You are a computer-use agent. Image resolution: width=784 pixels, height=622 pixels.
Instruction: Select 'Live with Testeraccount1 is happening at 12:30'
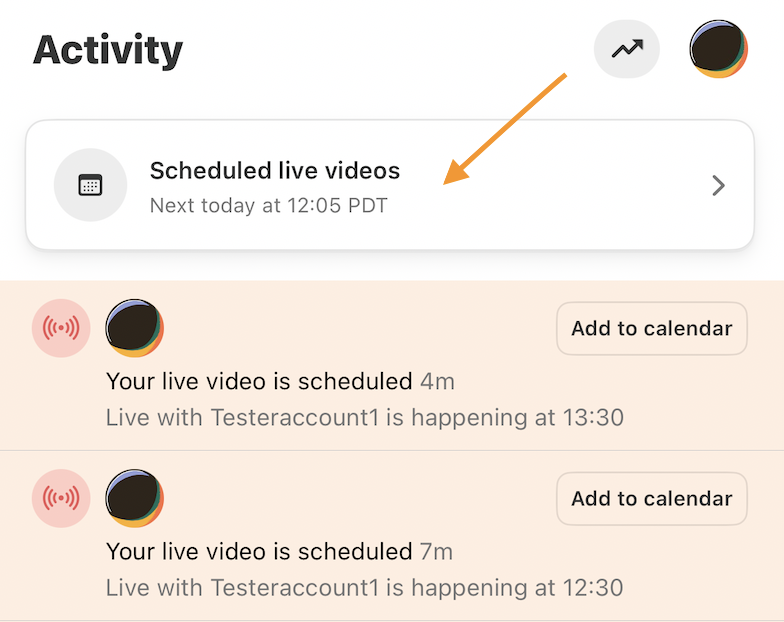365,588
